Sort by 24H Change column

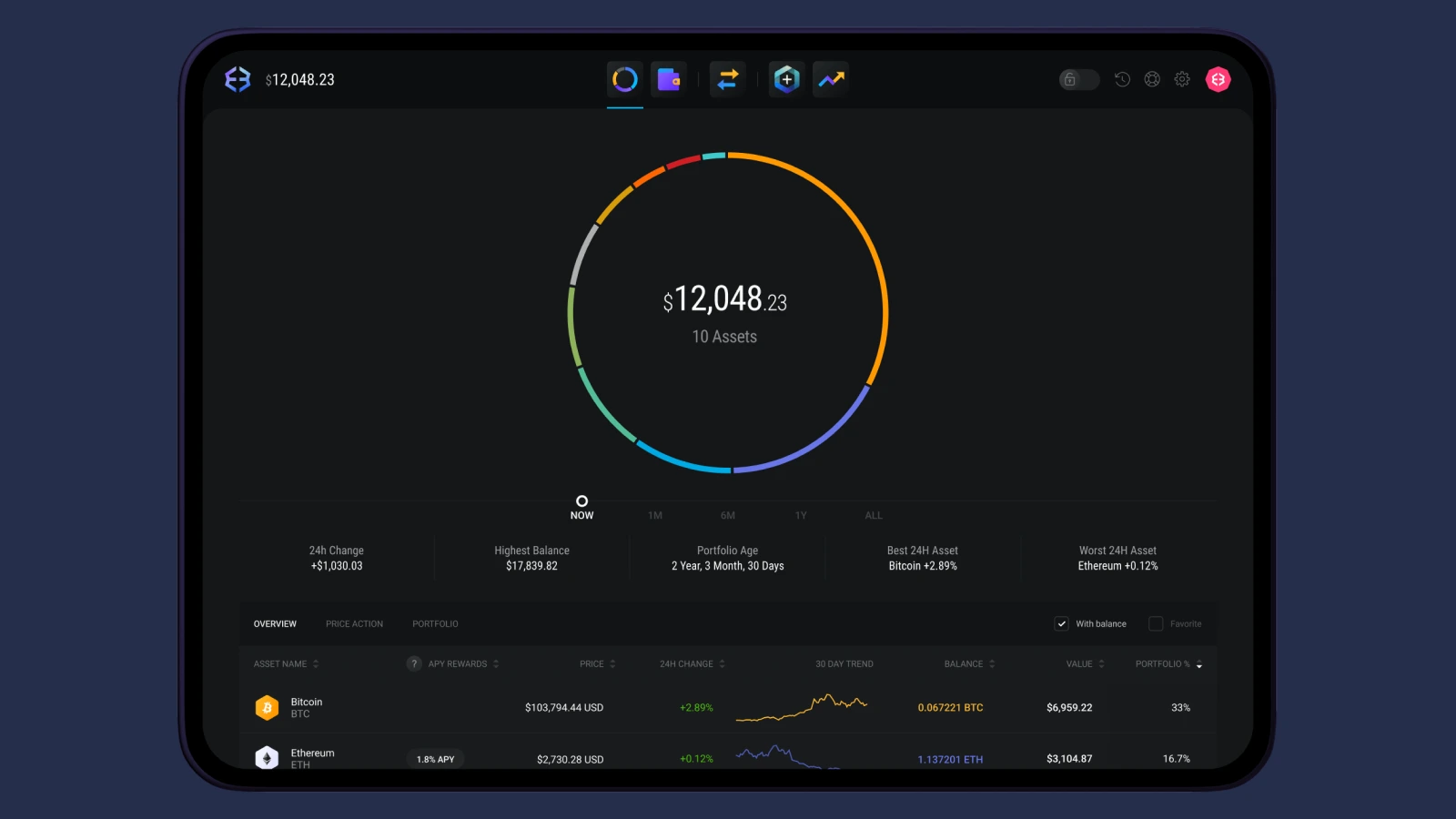click(693, 664)
